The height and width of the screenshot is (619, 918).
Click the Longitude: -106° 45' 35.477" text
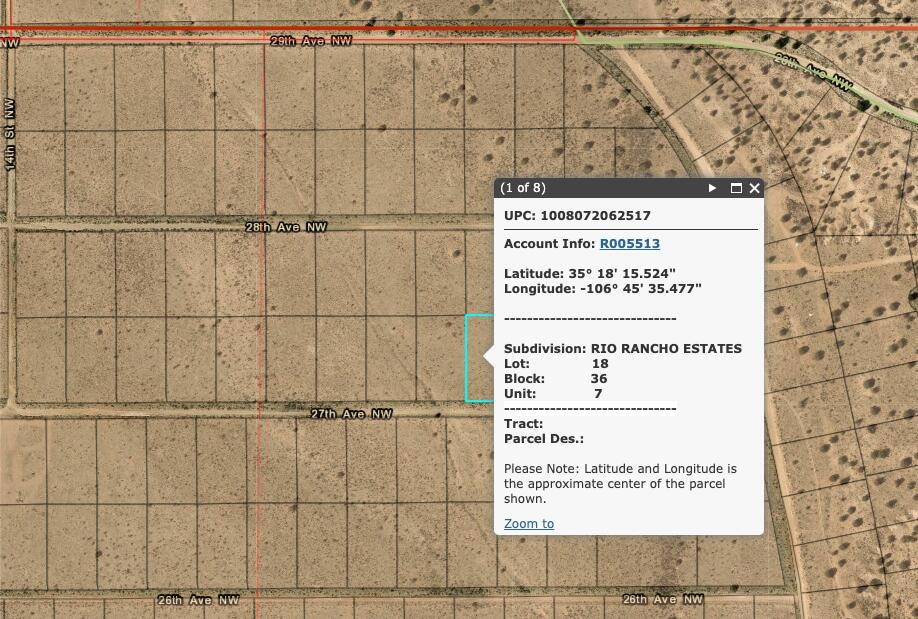(x=602, y=289)
